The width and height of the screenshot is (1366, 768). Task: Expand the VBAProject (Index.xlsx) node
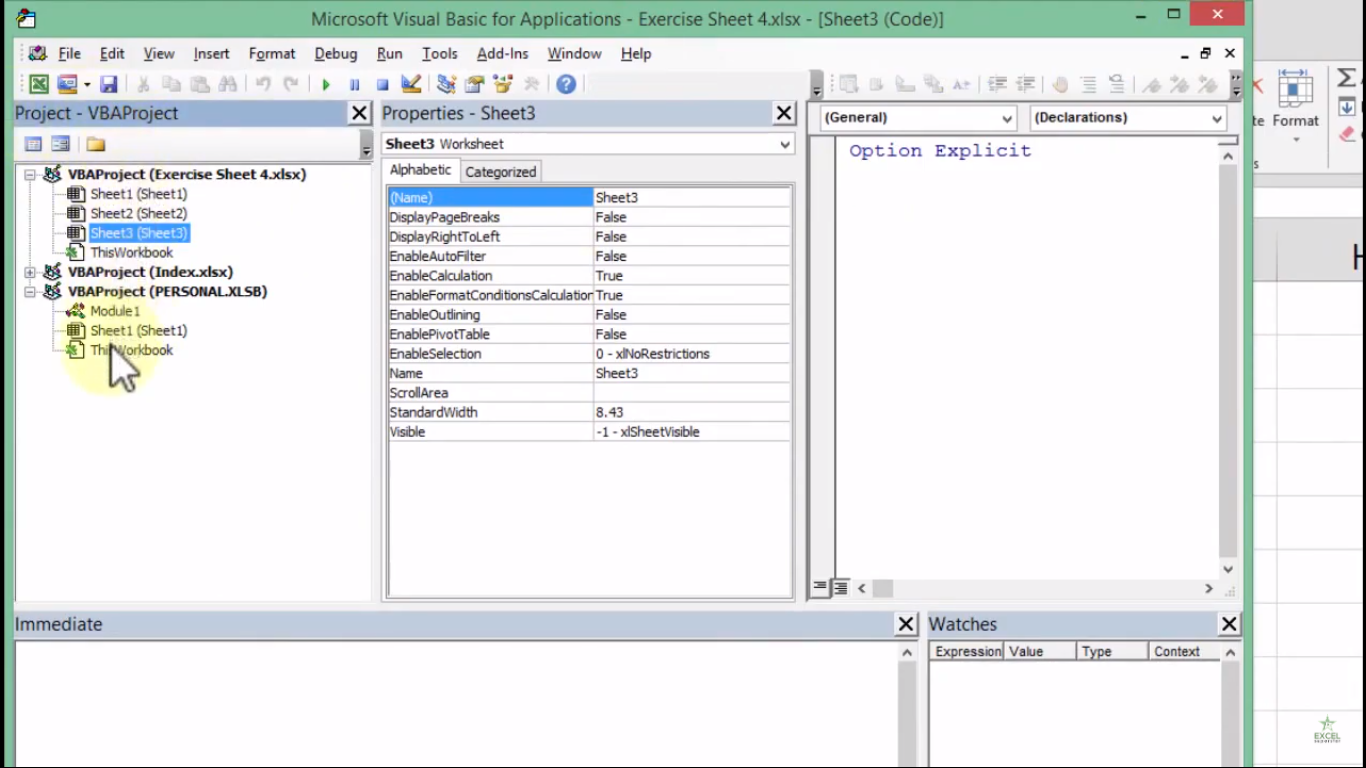click(30, 272)
